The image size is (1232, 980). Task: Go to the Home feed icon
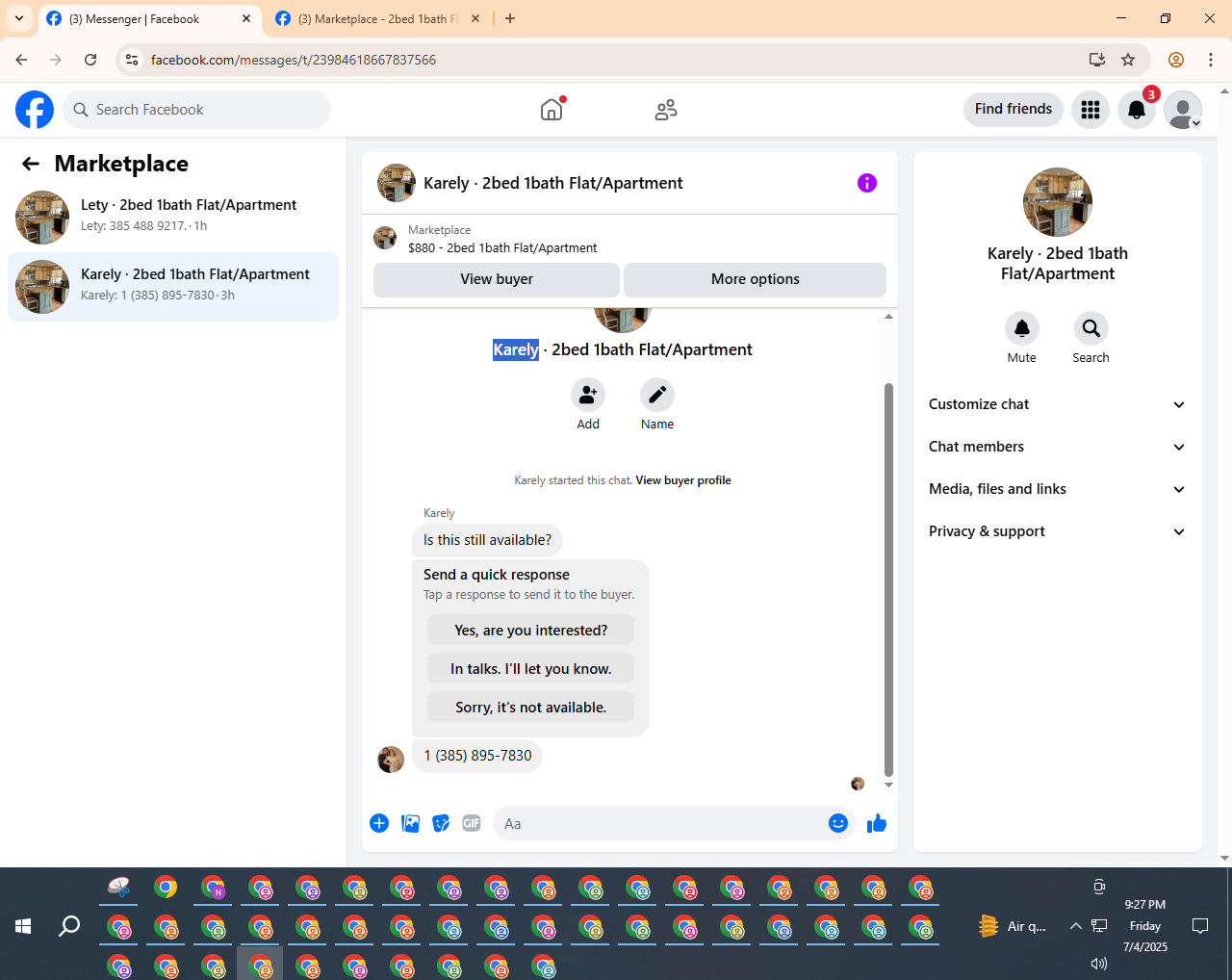tap(552, 110)
